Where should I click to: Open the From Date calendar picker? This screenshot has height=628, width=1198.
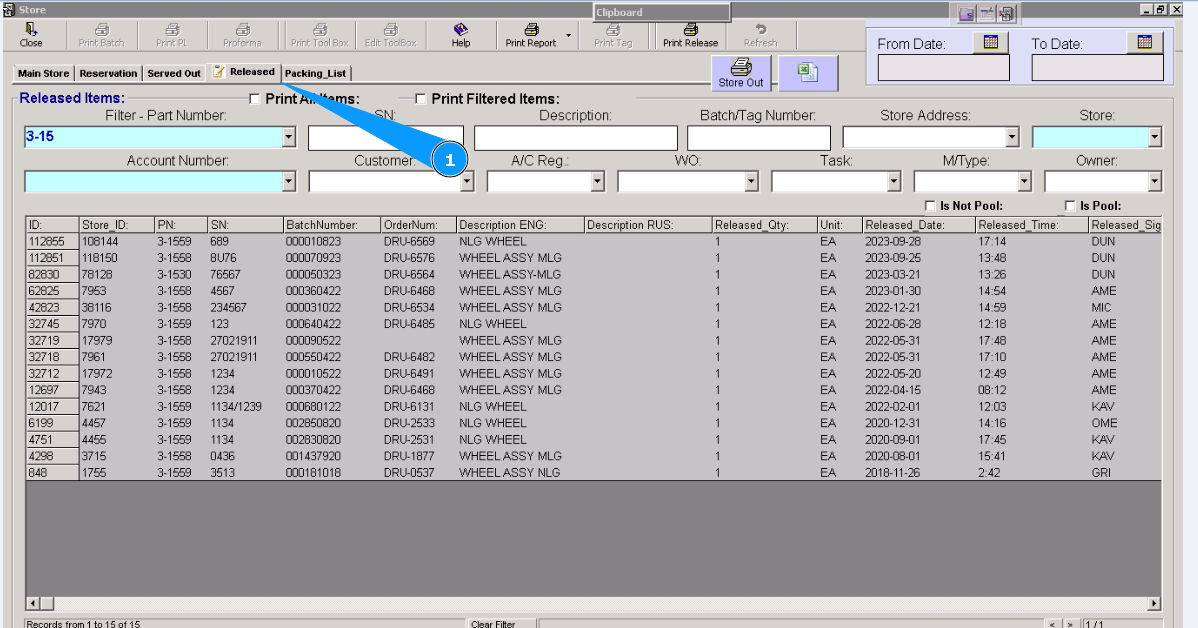[991, 42]
